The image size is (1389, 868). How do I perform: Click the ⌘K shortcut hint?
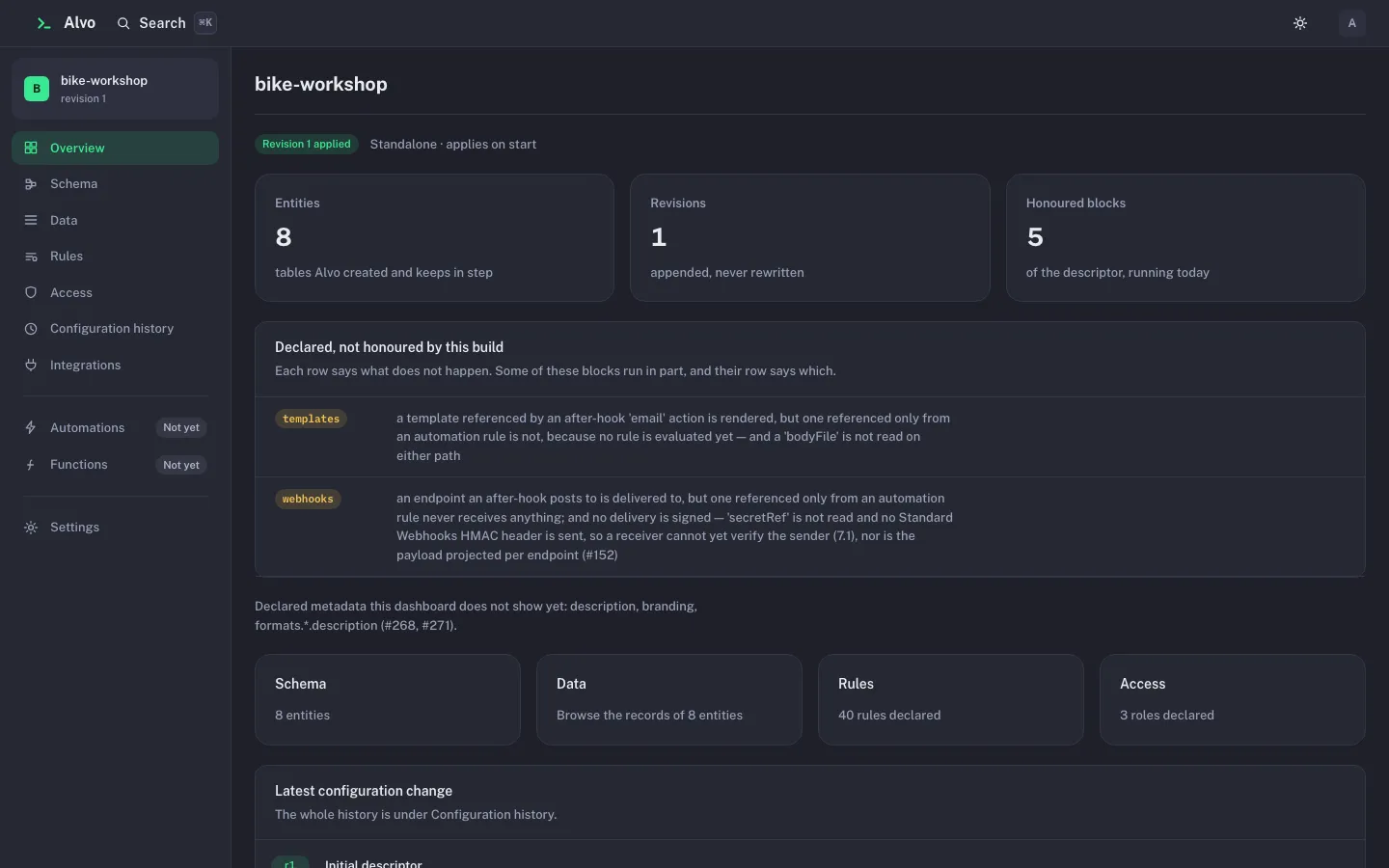205,23
